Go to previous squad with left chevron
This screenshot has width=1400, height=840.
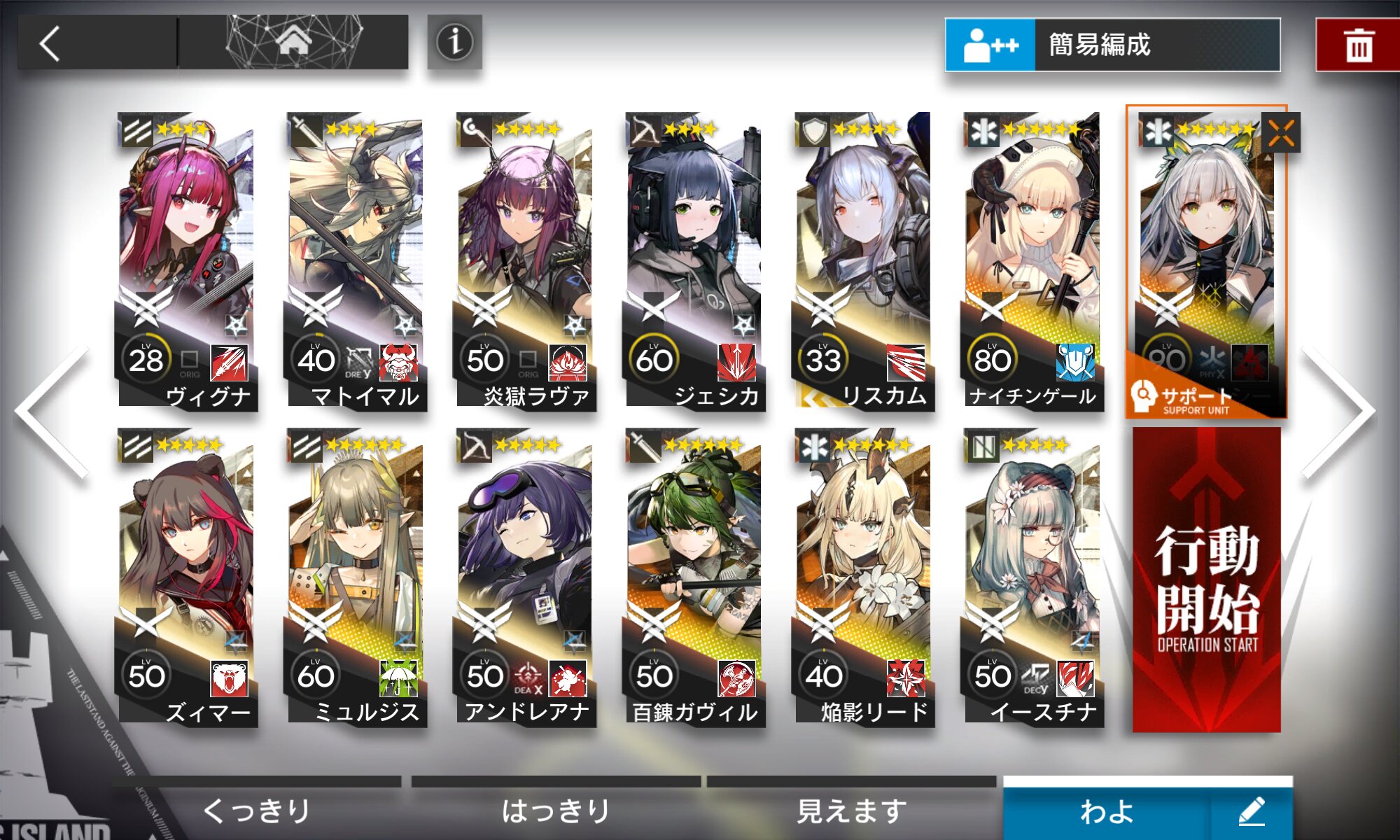point(53,413)
